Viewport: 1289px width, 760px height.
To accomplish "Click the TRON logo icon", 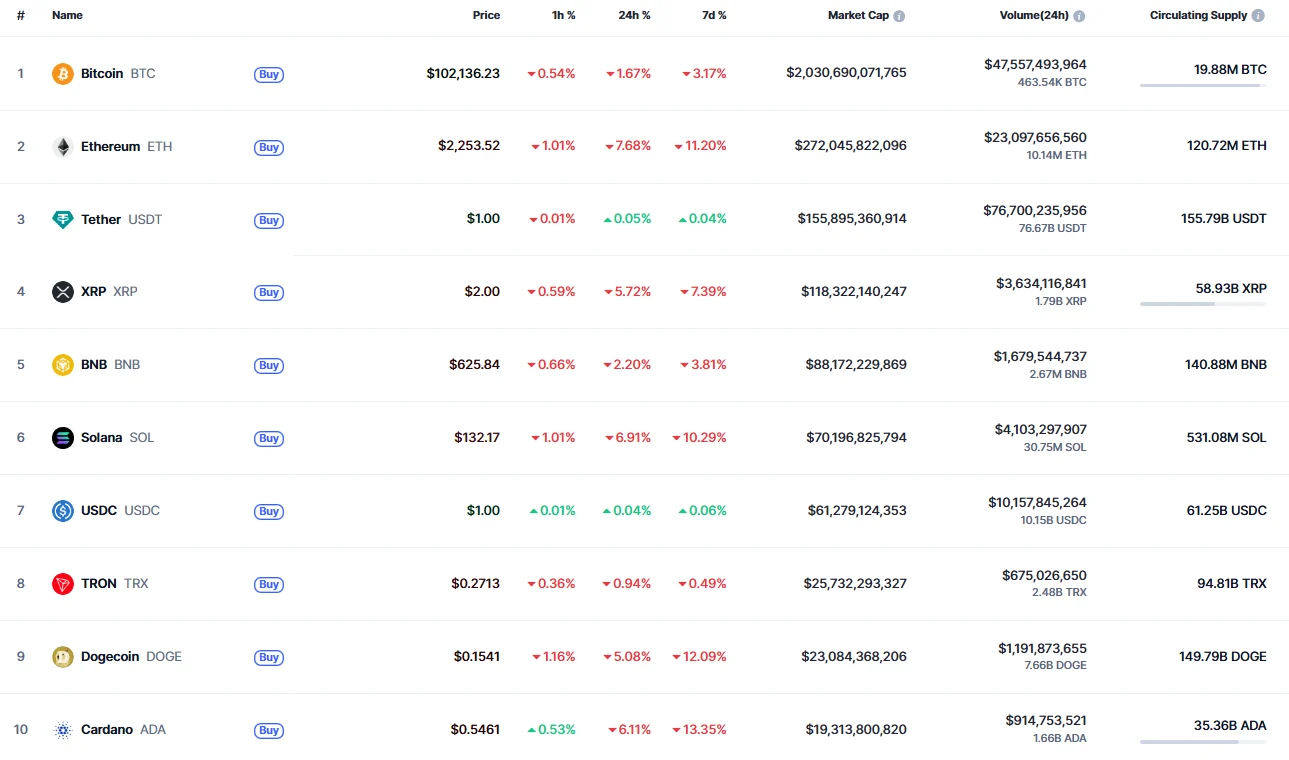I will coord(63,584).
